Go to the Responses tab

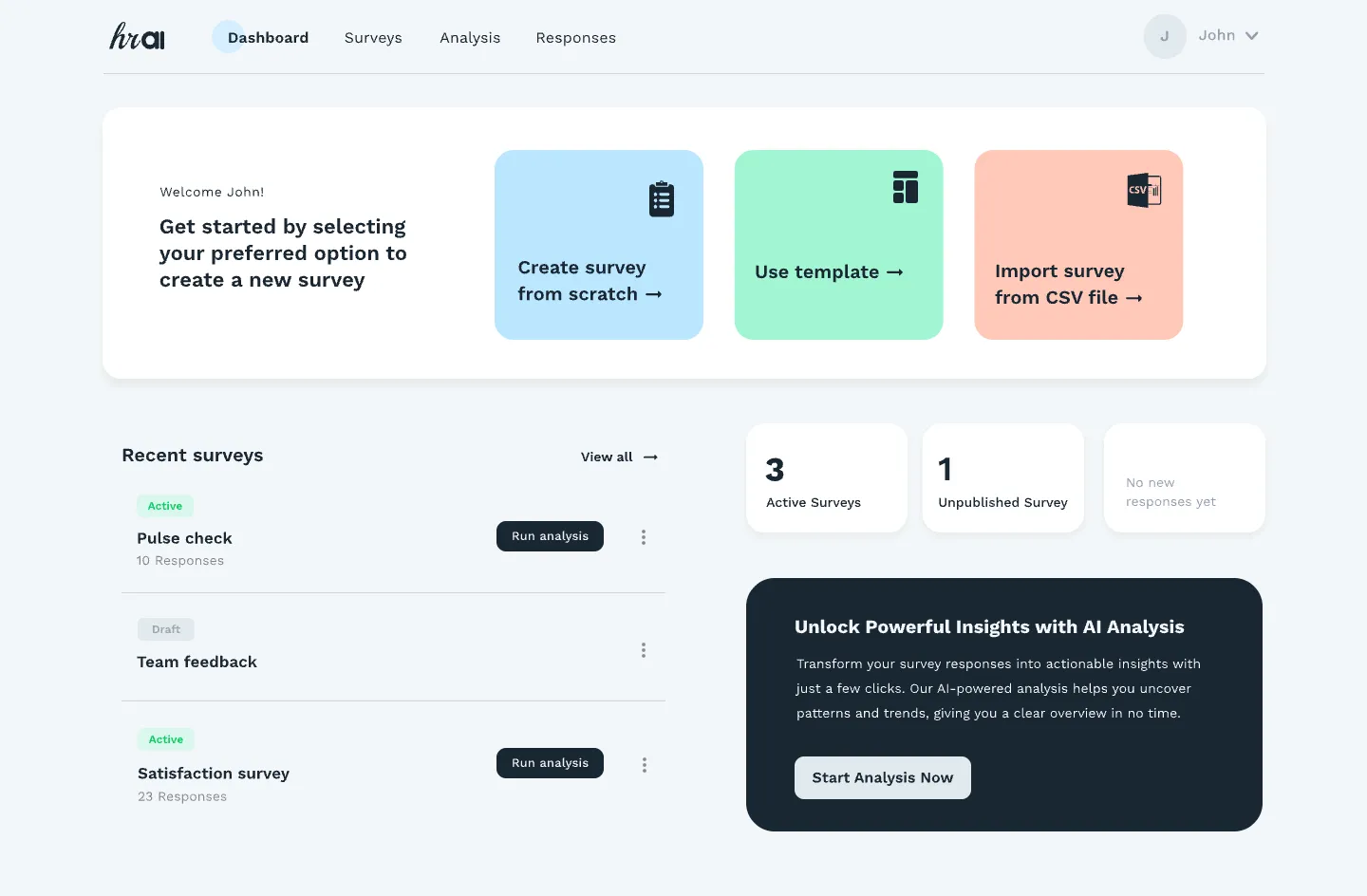575,38
